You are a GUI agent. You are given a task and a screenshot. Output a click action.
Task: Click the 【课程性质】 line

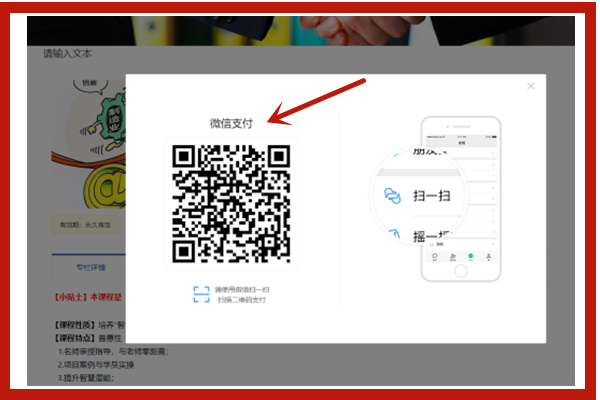(x=90, y=325)
